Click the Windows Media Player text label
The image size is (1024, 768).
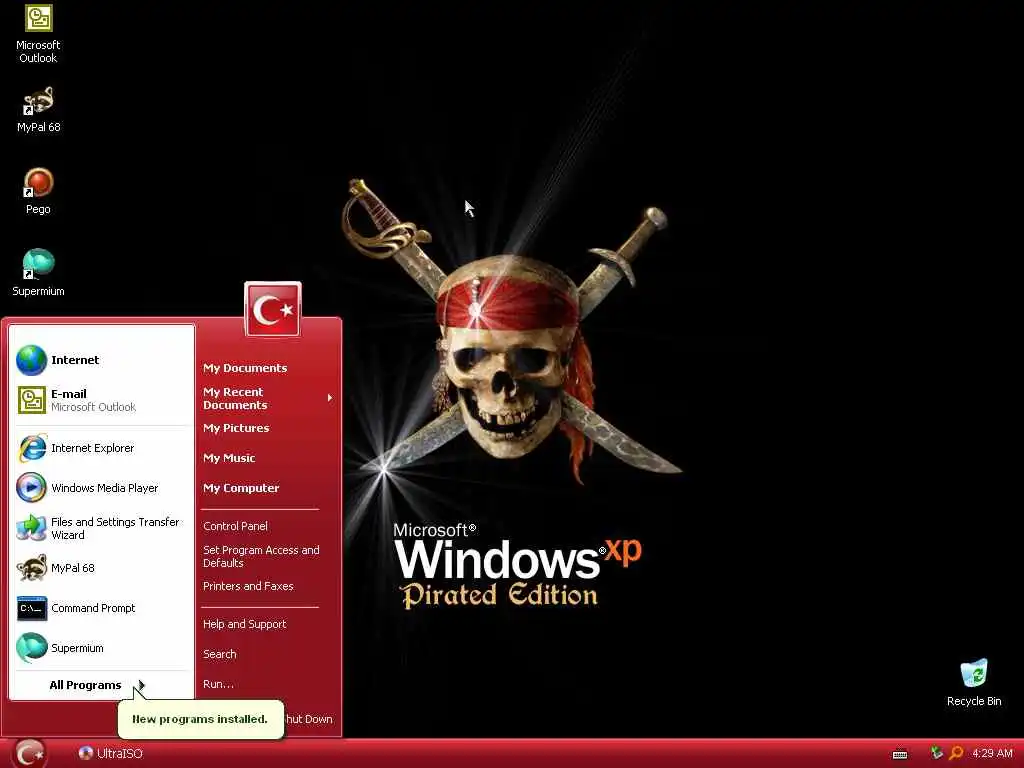(104, 488)
